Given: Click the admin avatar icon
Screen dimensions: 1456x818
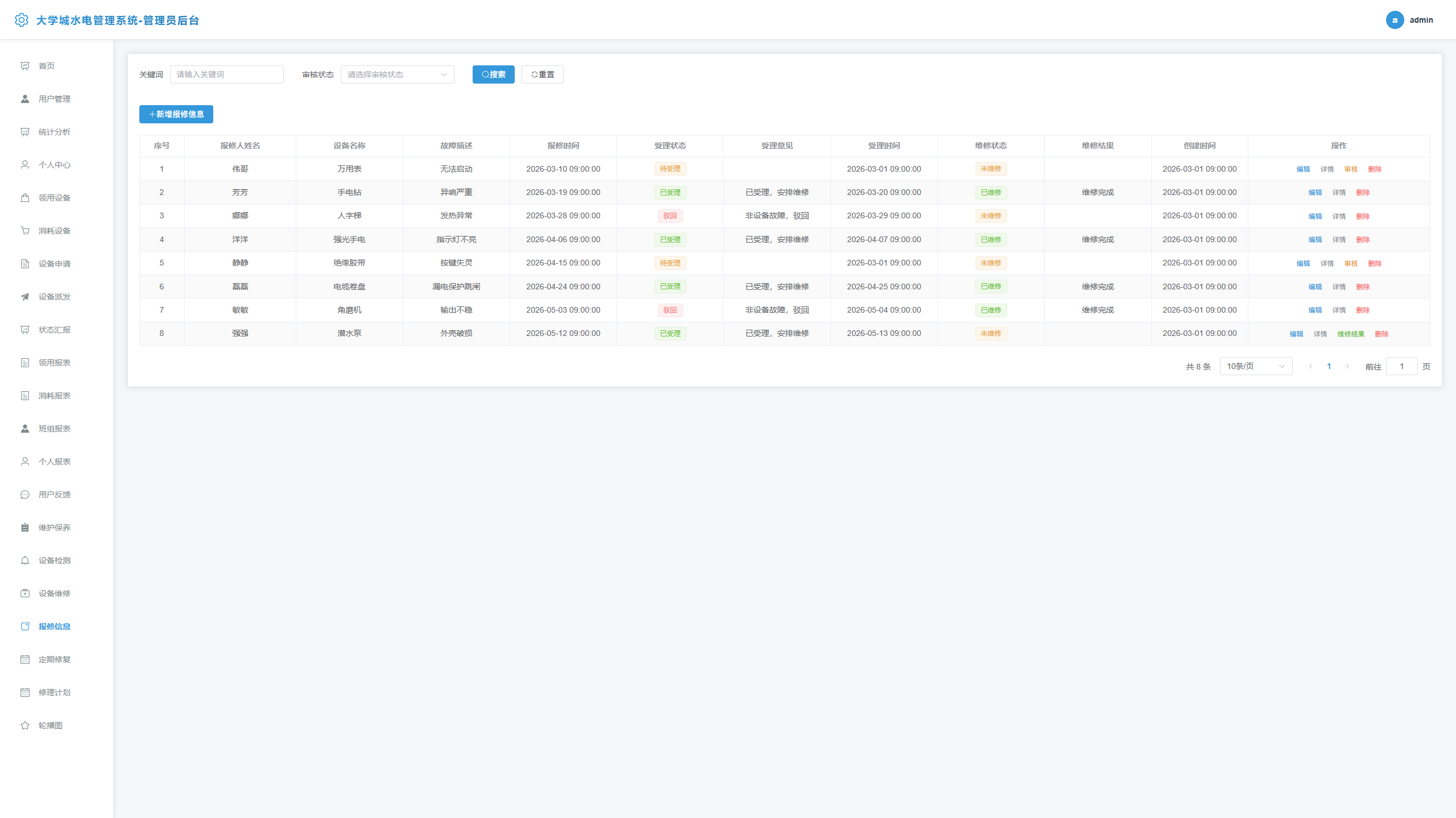Looking at the screenshot, I should coord(1395,20).
